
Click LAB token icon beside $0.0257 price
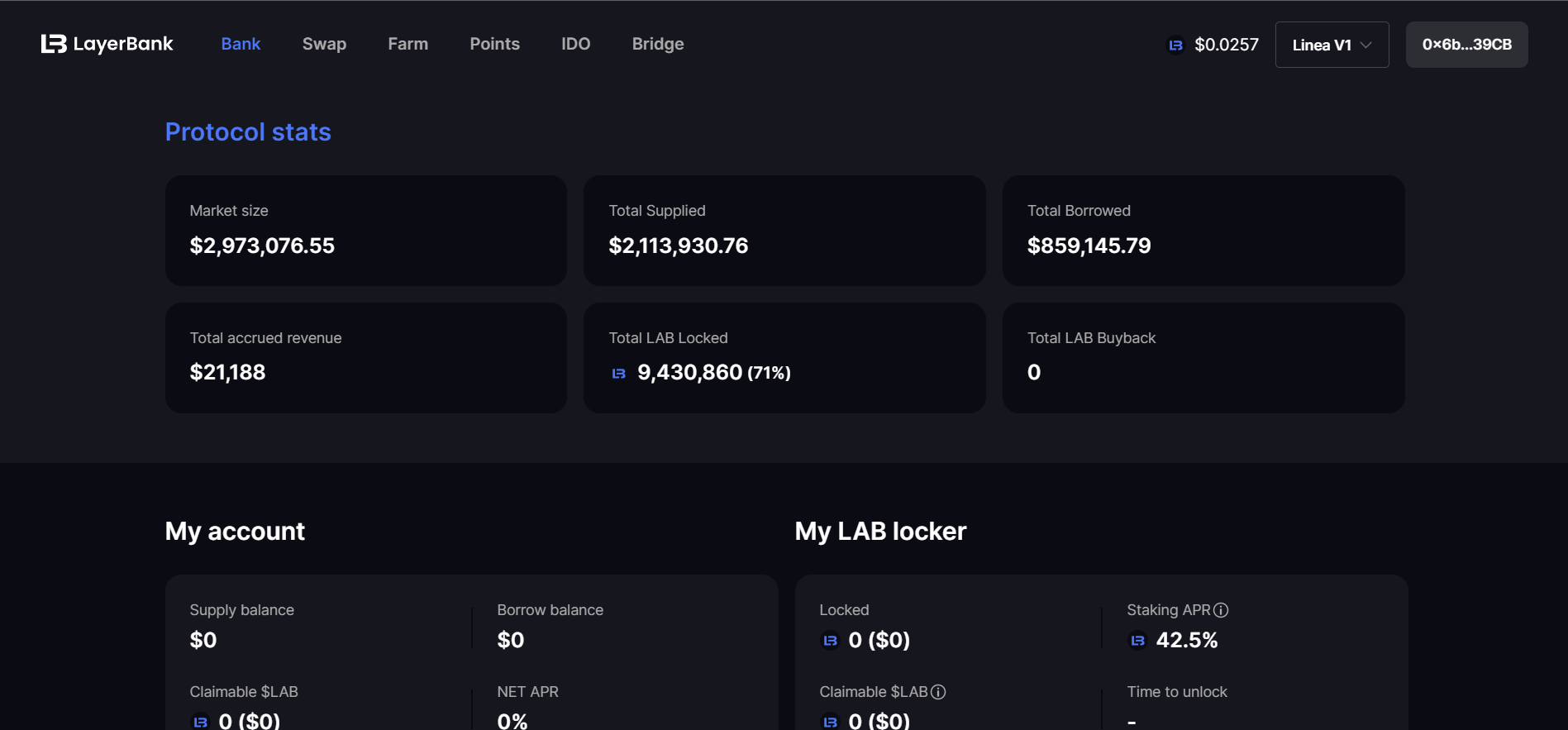click(x=1175, y=45)
